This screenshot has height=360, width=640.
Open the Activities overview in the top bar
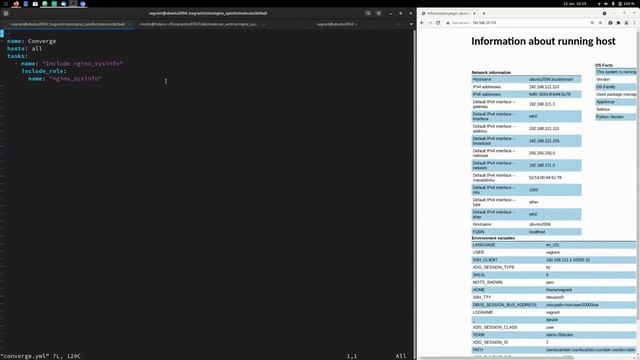(x=6, y=4)
